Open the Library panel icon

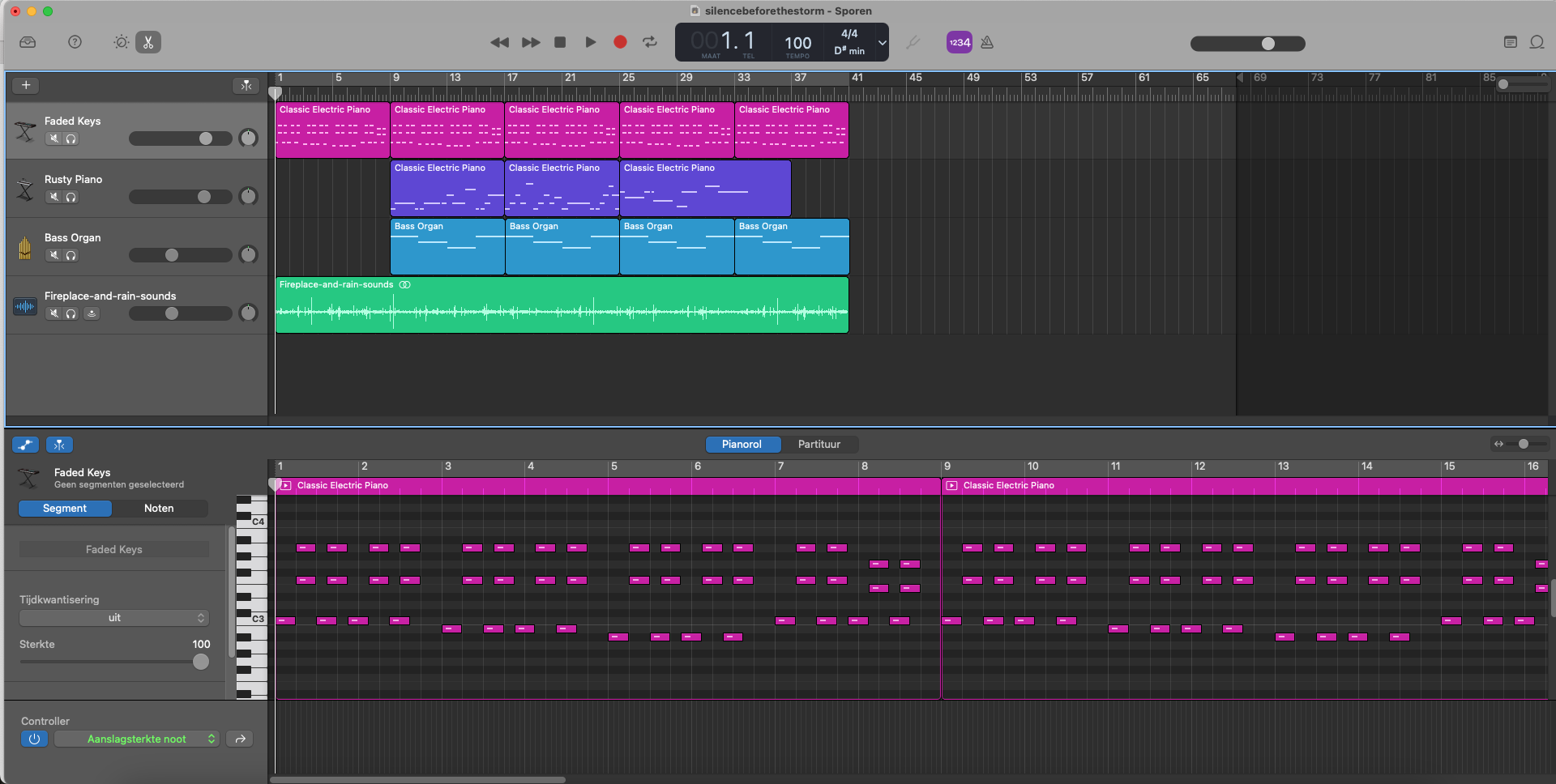[28, 42]
